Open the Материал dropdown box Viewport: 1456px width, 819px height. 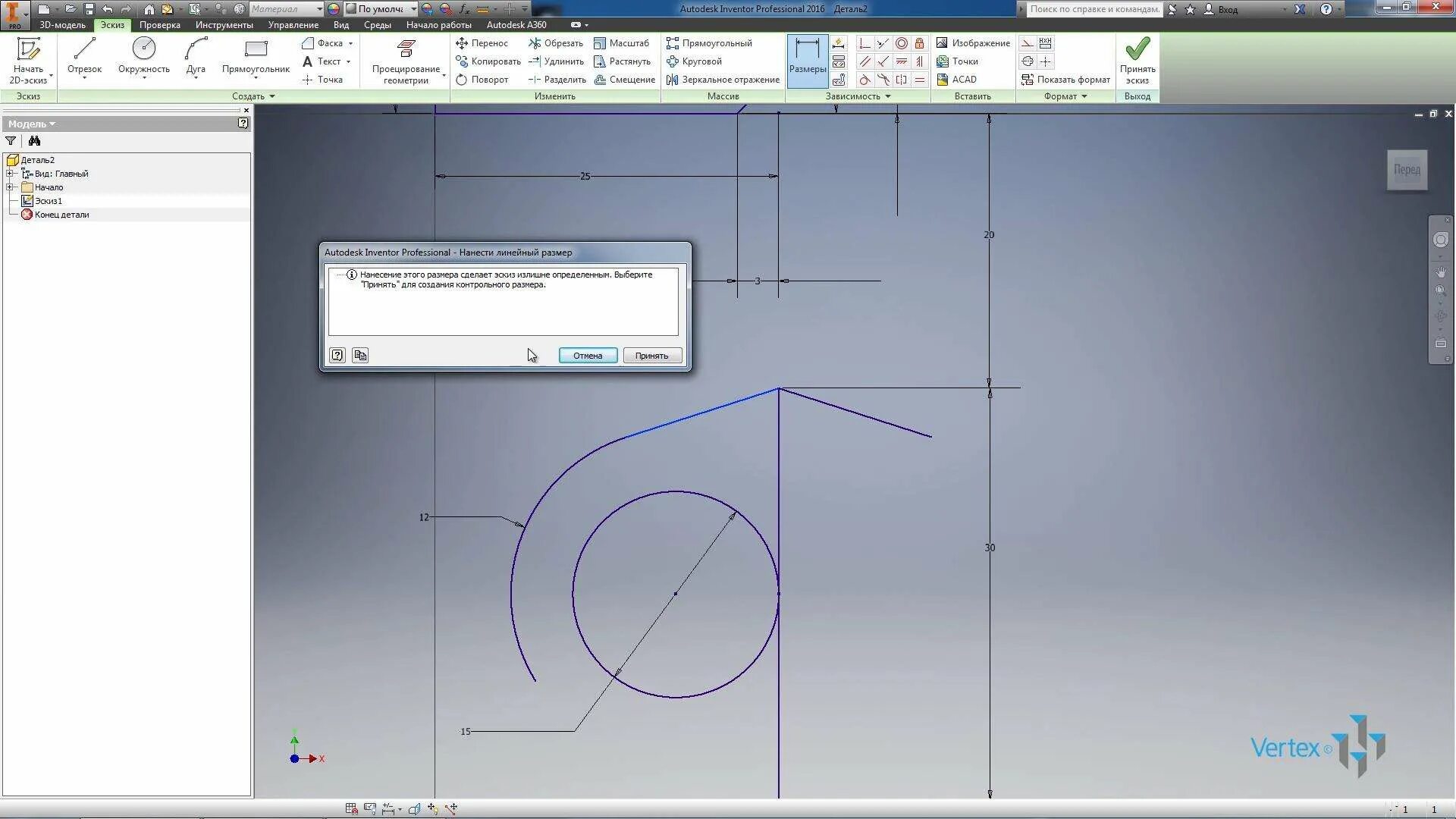(286, 9)
